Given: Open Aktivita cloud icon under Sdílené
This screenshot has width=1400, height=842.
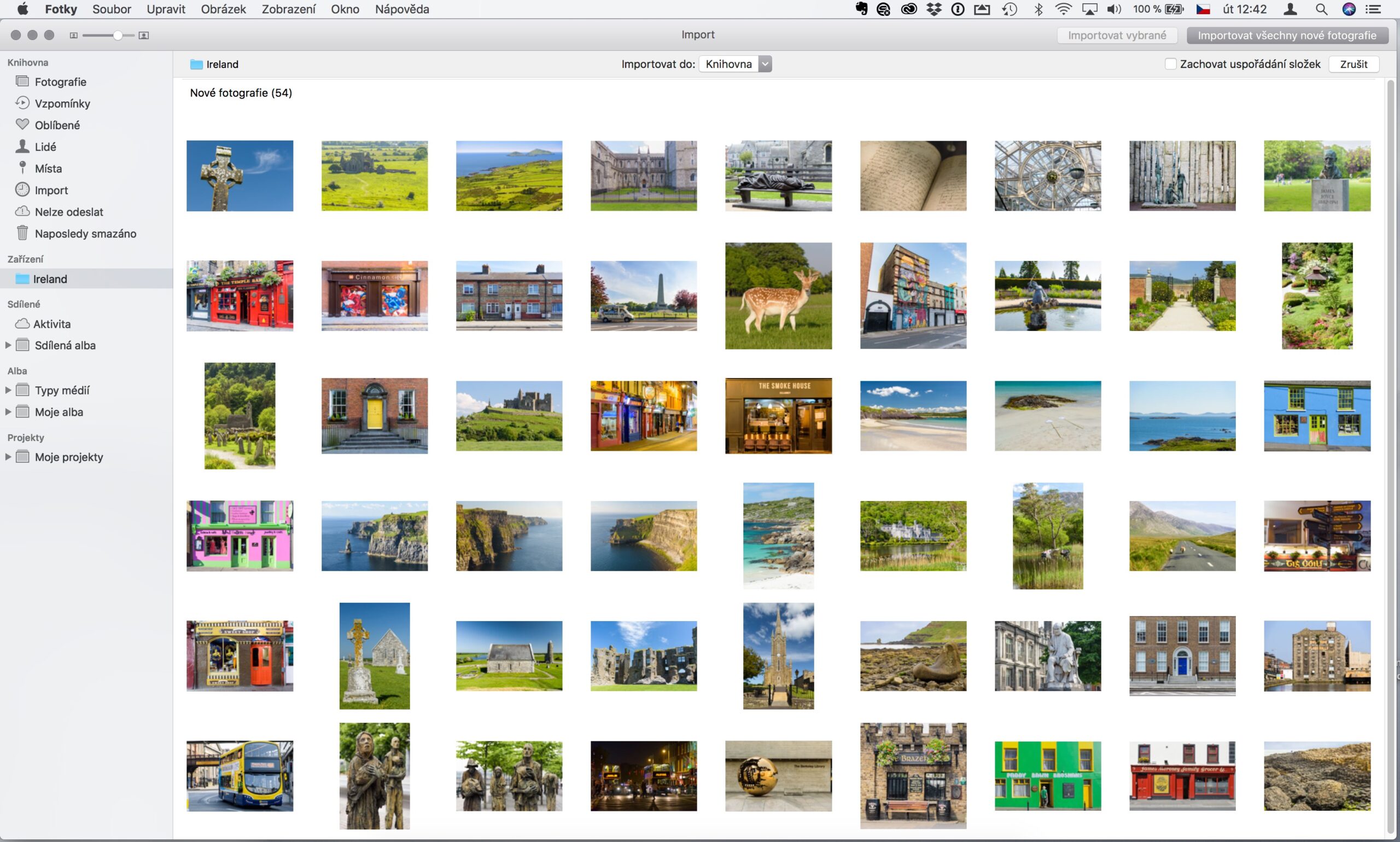Looking at the screenshot, I should coord(22,323).
